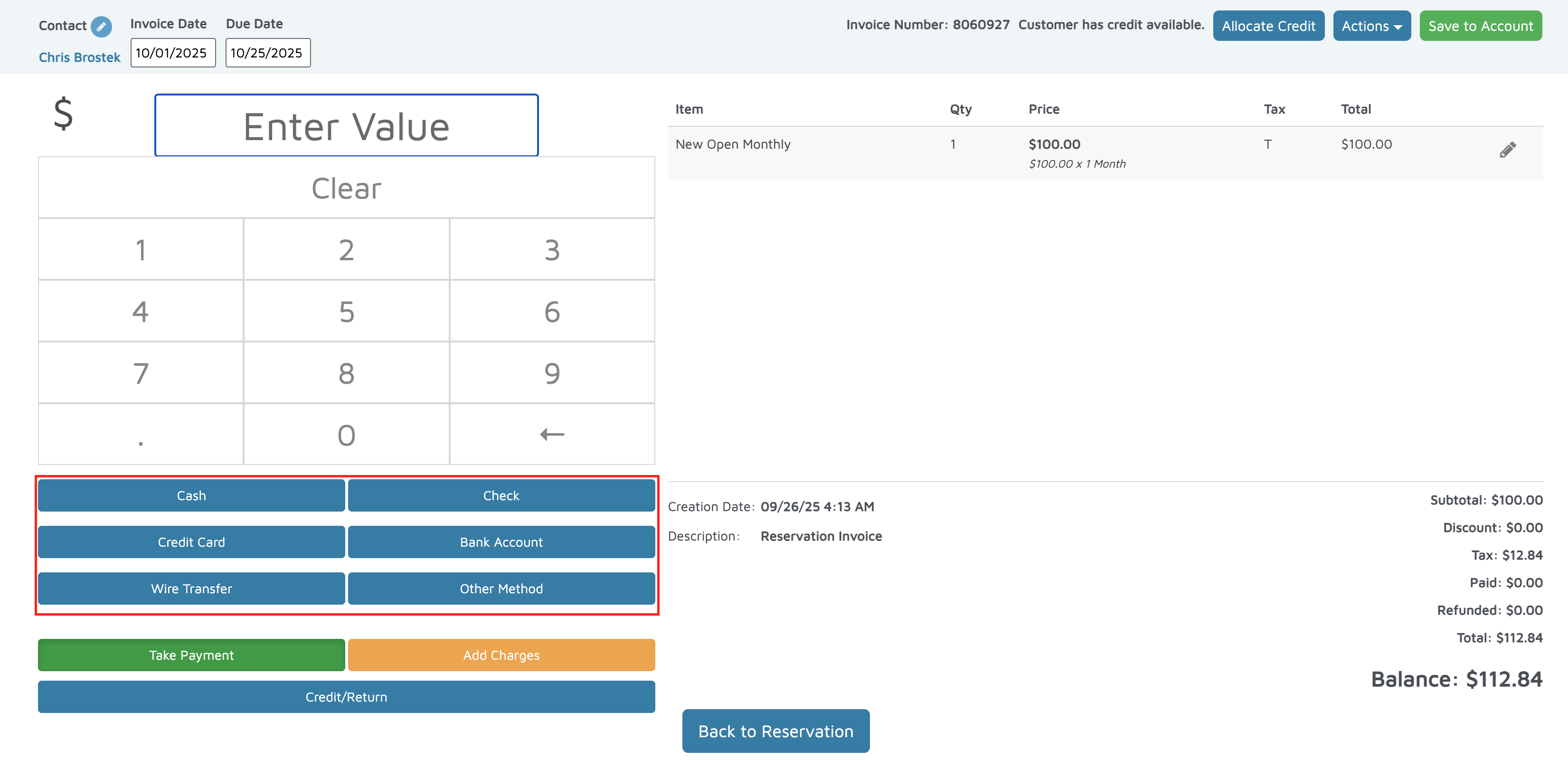
Task: Click the pencil icon next to Contact
Action: click(x=101, y=26)
